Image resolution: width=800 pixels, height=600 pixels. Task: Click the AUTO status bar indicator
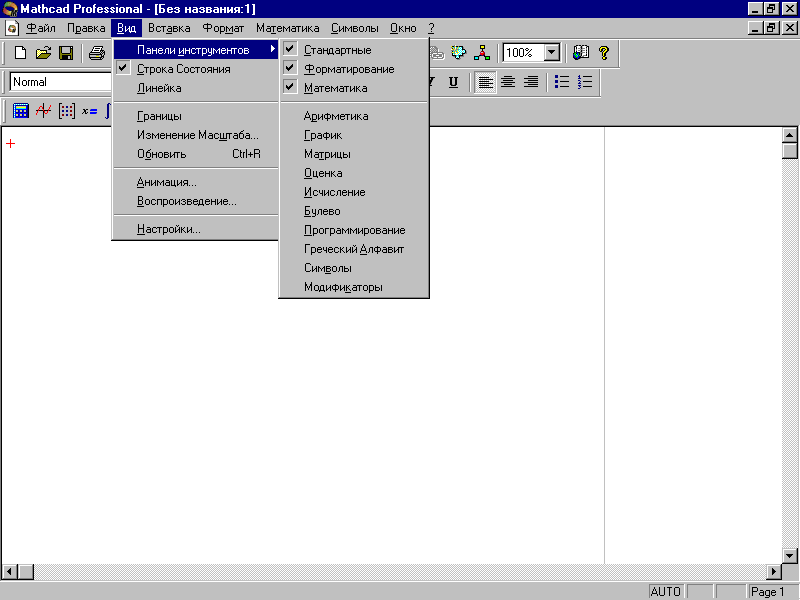[666, 591]
